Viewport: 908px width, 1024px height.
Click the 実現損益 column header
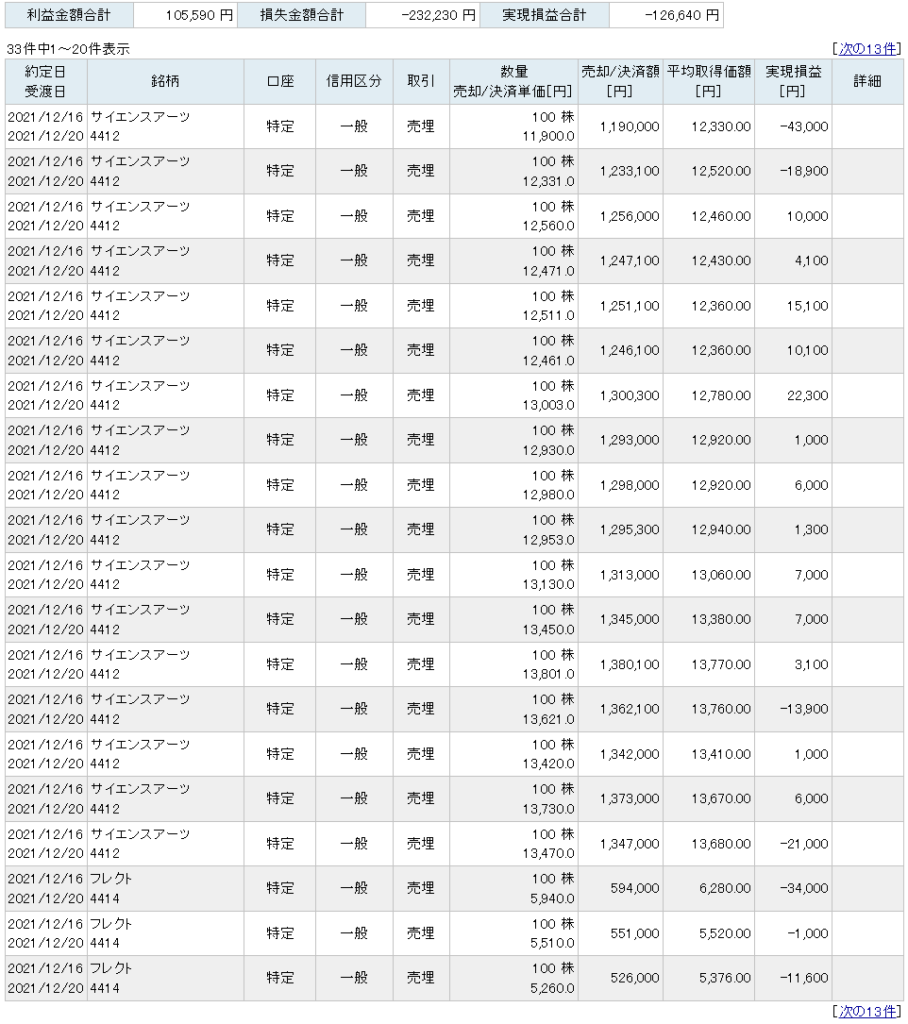(x=793, y=82)
